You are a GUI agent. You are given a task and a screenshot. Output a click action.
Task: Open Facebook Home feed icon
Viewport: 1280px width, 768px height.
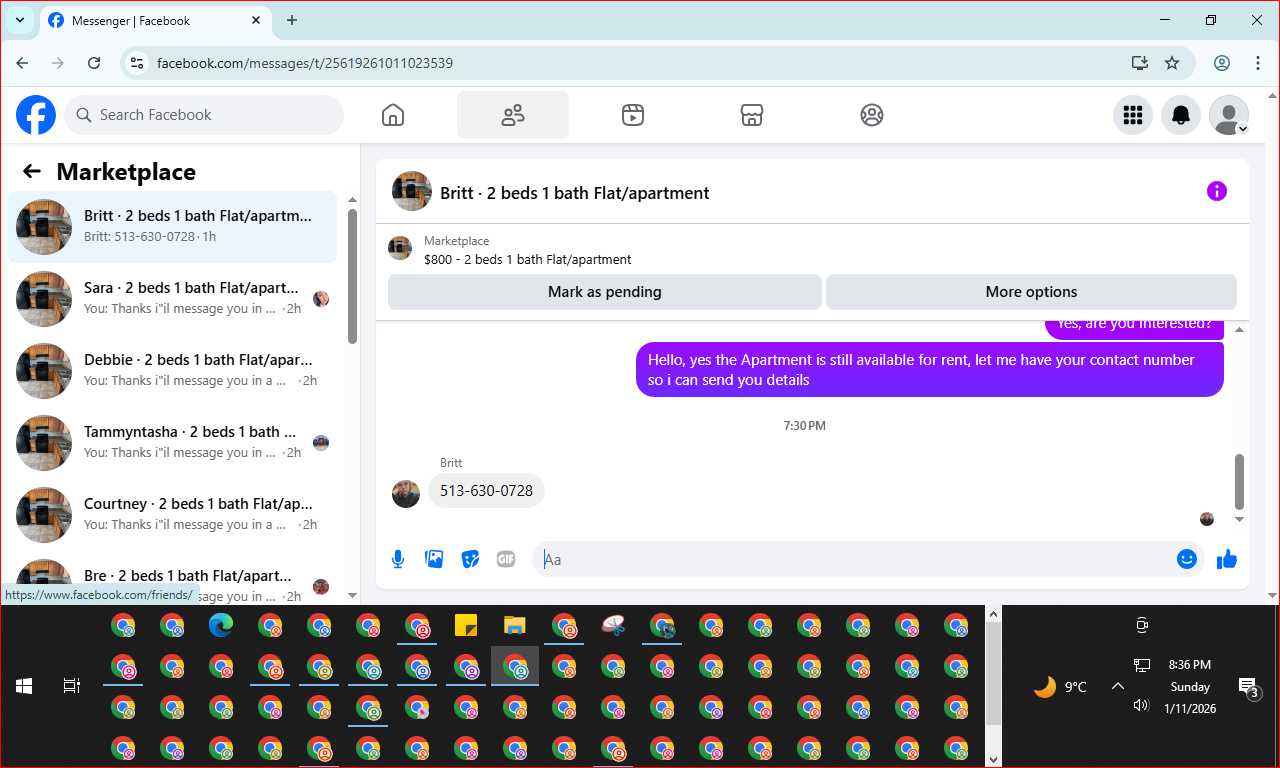[x=393, y=115]
